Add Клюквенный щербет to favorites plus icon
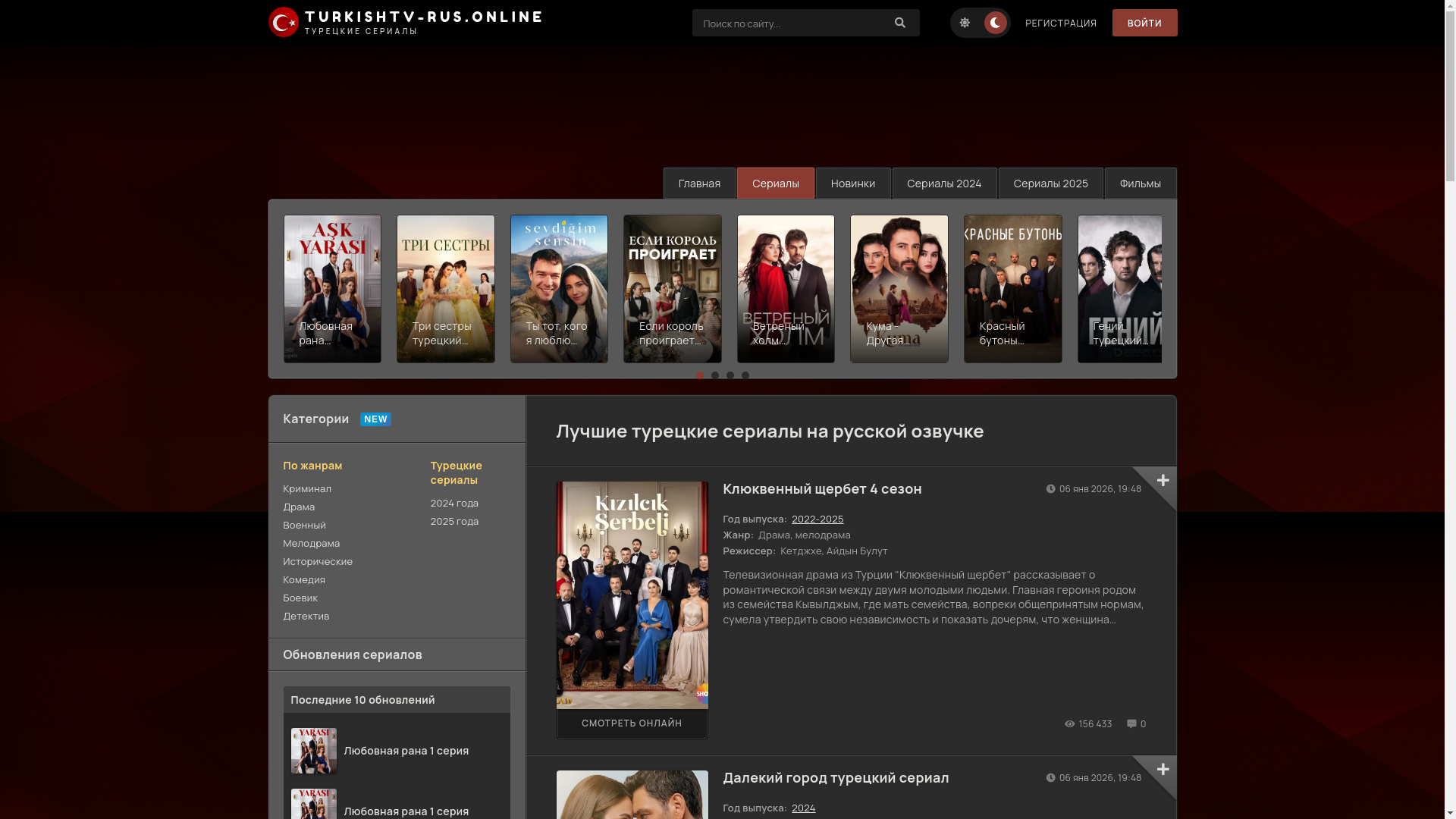1456x819 pixels. point(1163,480)
